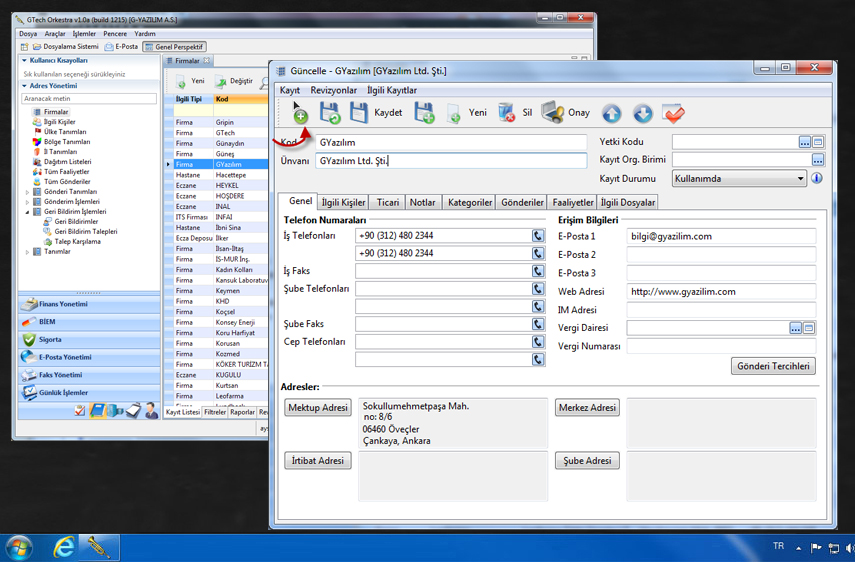Click info icon beside Kayıt Durumu
This screenshot has height=562, width=855.
(x=816, y=178)
